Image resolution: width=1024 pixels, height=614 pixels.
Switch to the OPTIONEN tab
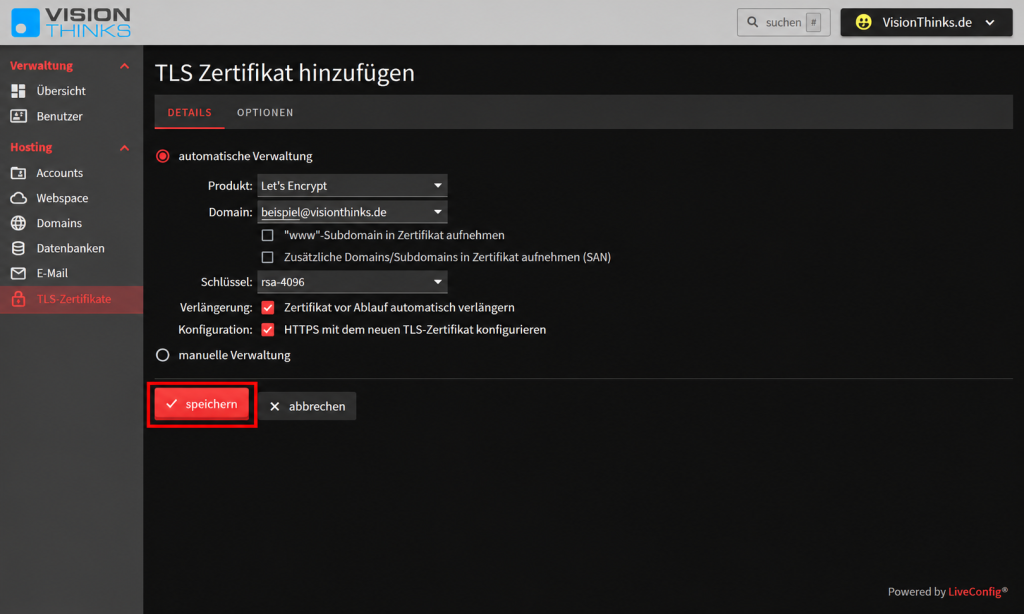pyautogui.click(x=265, y=112)
